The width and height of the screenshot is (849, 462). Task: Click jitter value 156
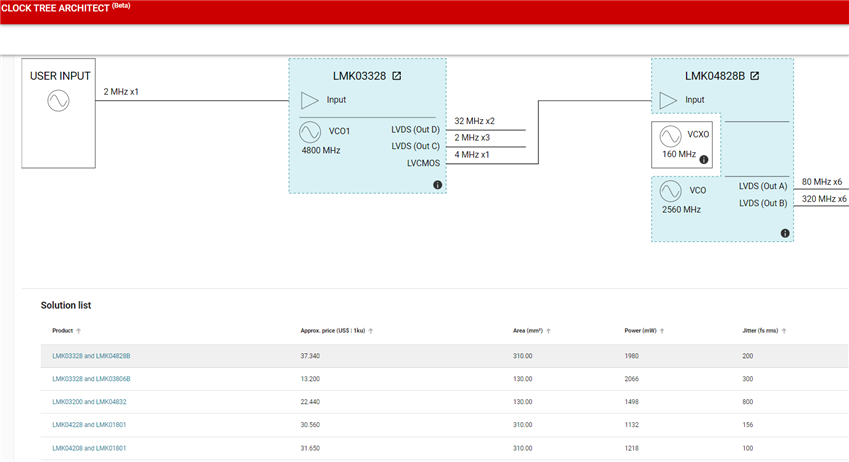[748, 425]
